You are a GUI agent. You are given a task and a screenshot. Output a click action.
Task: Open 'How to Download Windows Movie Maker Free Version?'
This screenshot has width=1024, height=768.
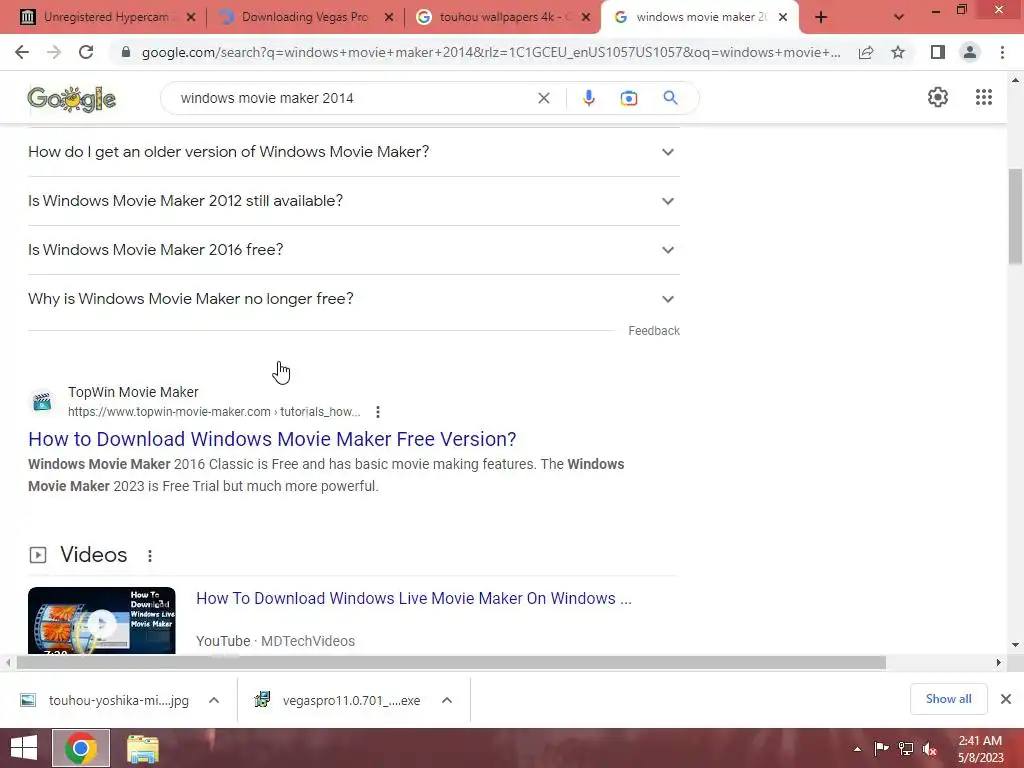tap(272, 440)
